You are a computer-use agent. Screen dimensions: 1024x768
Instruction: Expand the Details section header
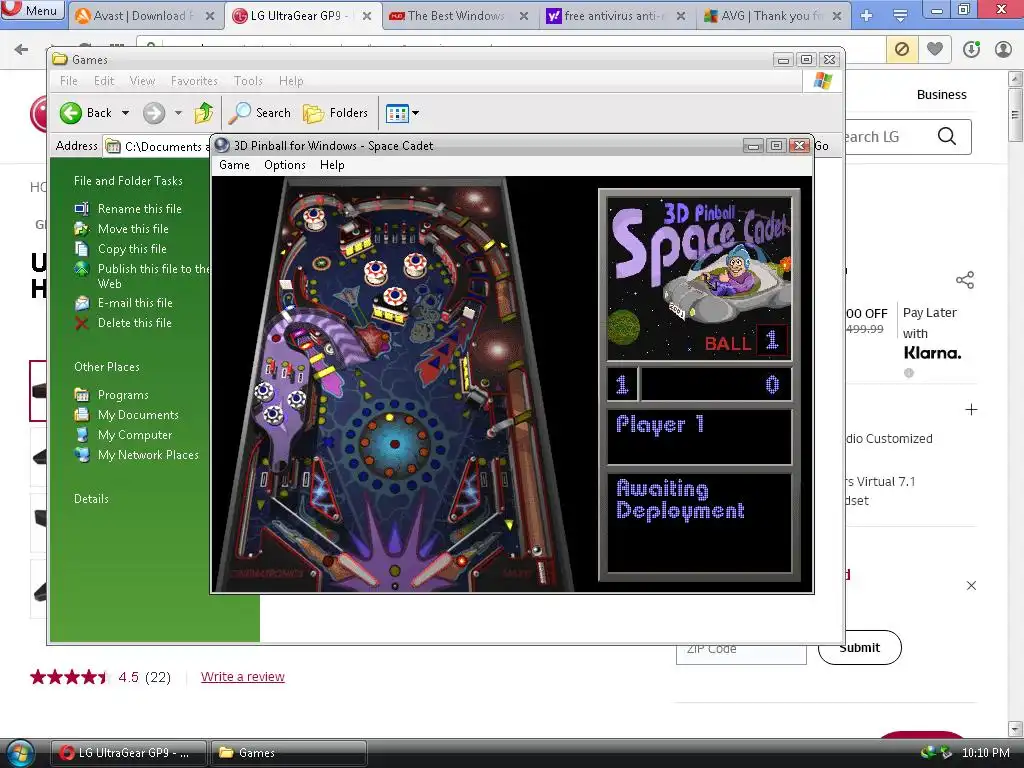91,499
